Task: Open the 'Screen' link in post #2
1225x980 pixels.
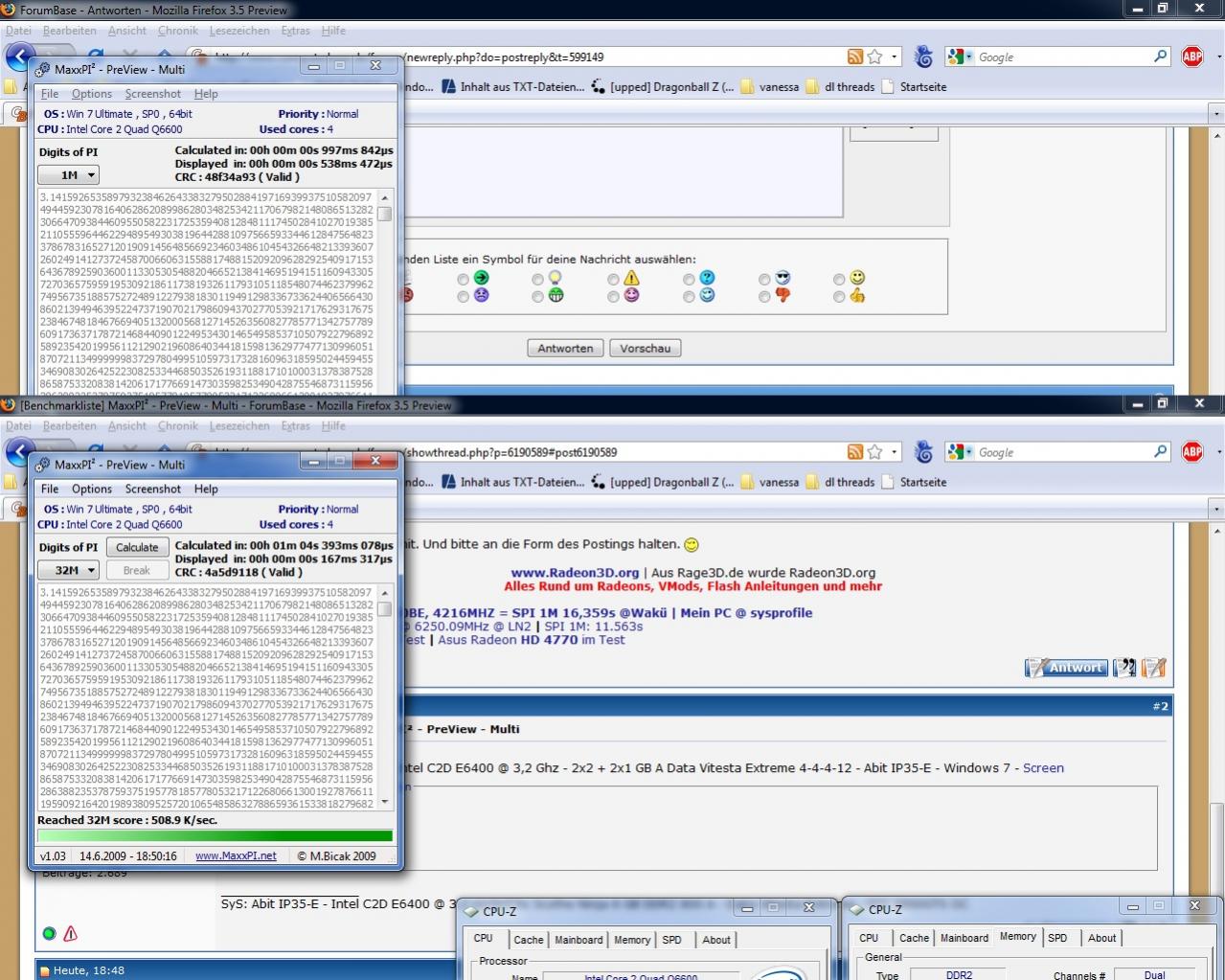Action: 1043,768
